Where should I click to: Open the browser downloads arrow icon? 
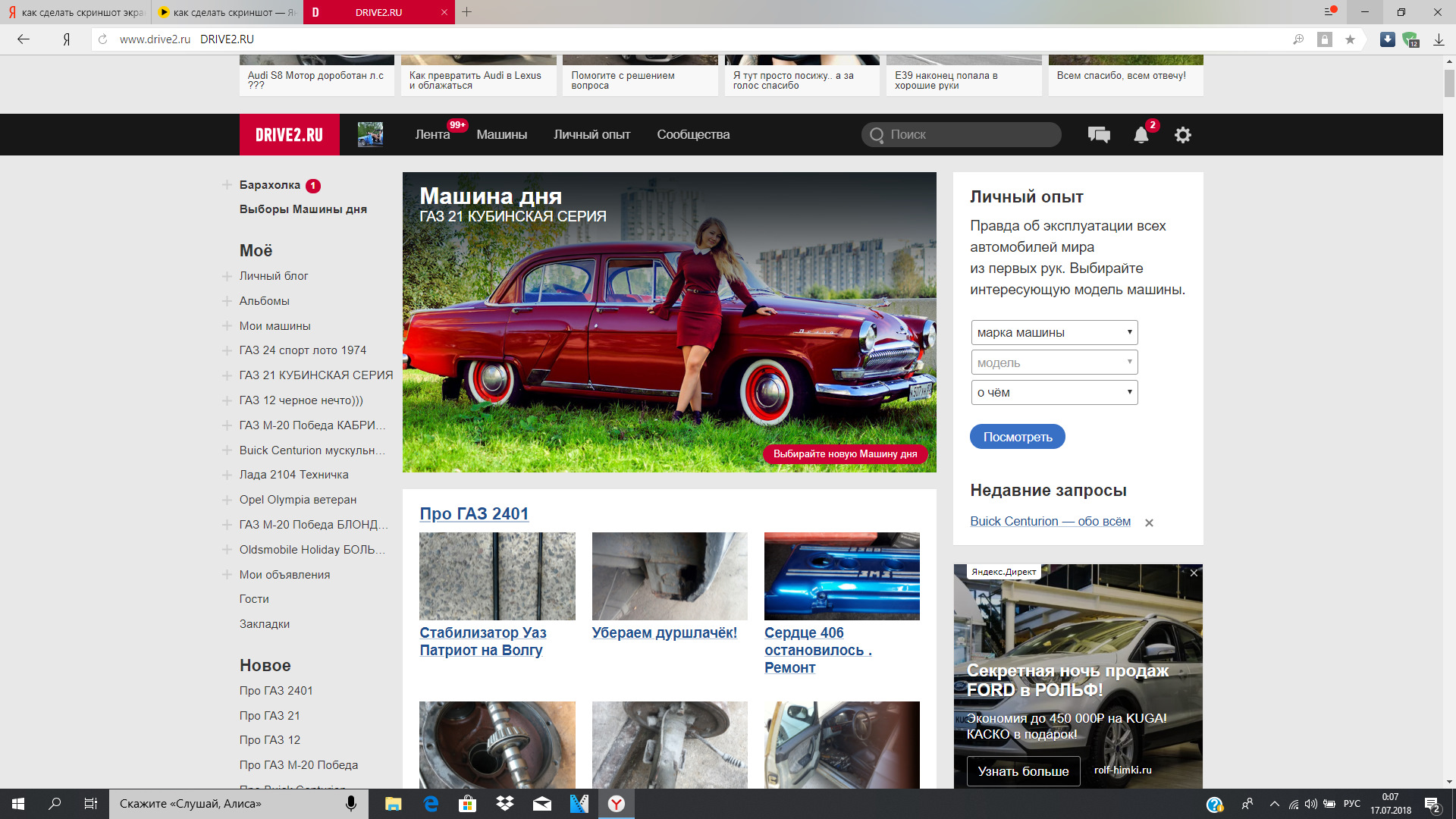click(x=1439, y=39)
